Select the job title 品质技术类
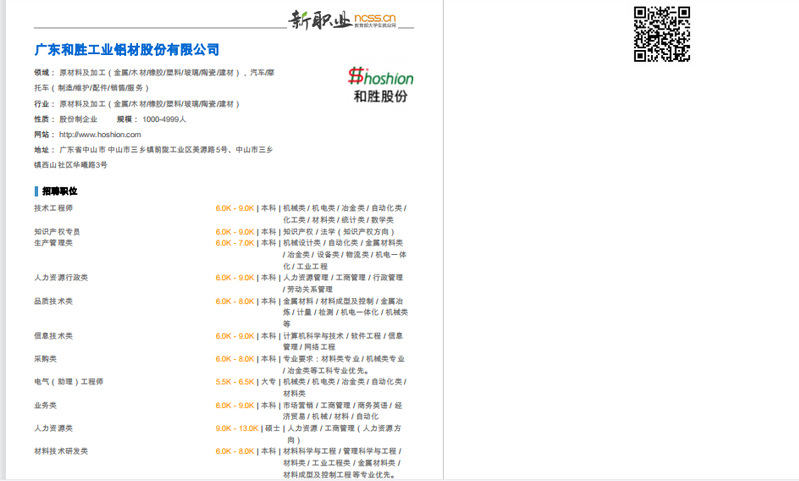Screen dimensions: 799x481 (x=54, y=301)
